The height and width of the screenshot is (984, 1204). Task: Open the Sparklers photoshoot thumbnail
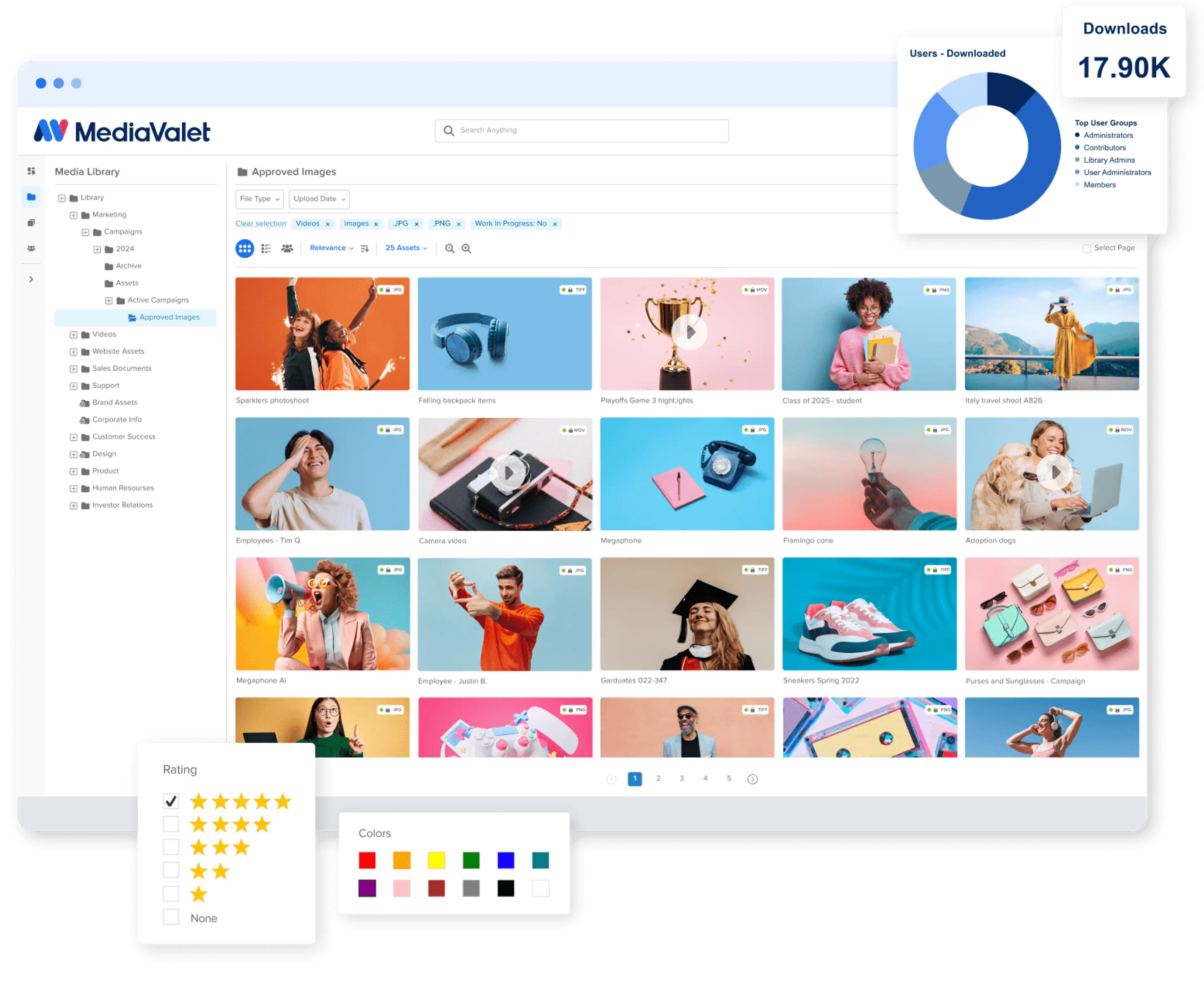[x=322, y=333]
